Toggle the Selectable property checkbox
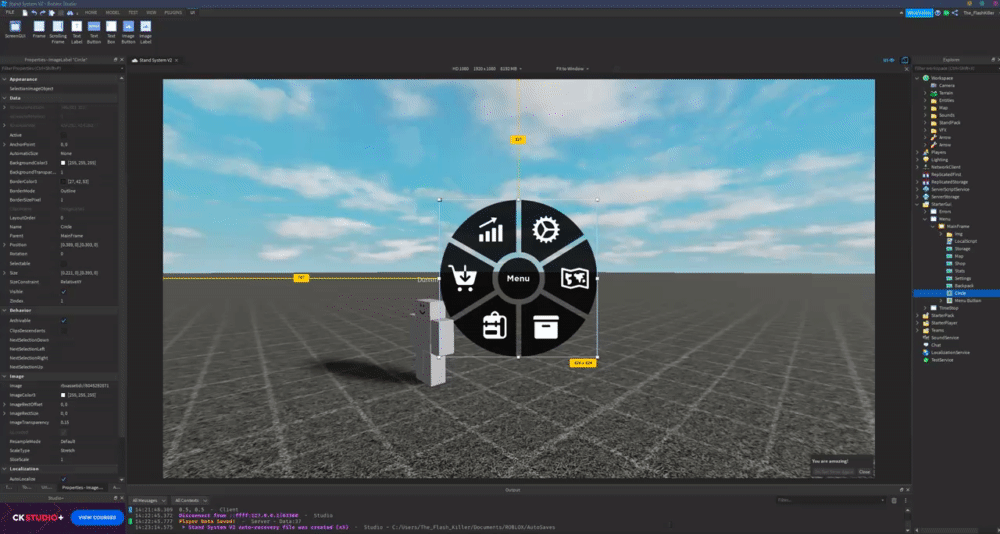This screenshot has height=534, width=1000. 63,263
